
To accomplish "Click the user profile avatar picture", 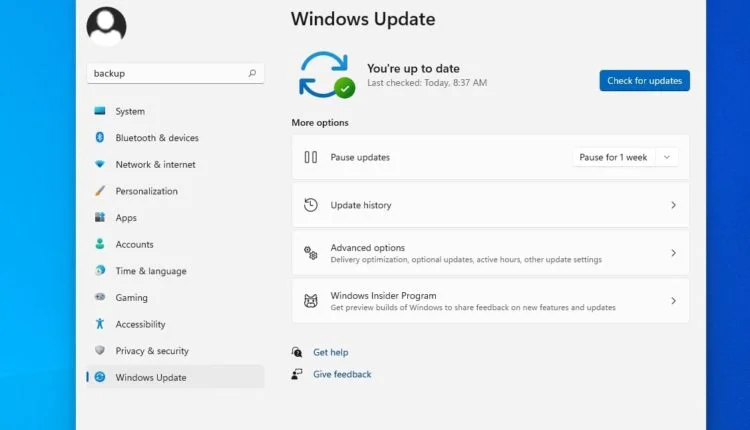I will pyautogui.click(x=106, y=26).
